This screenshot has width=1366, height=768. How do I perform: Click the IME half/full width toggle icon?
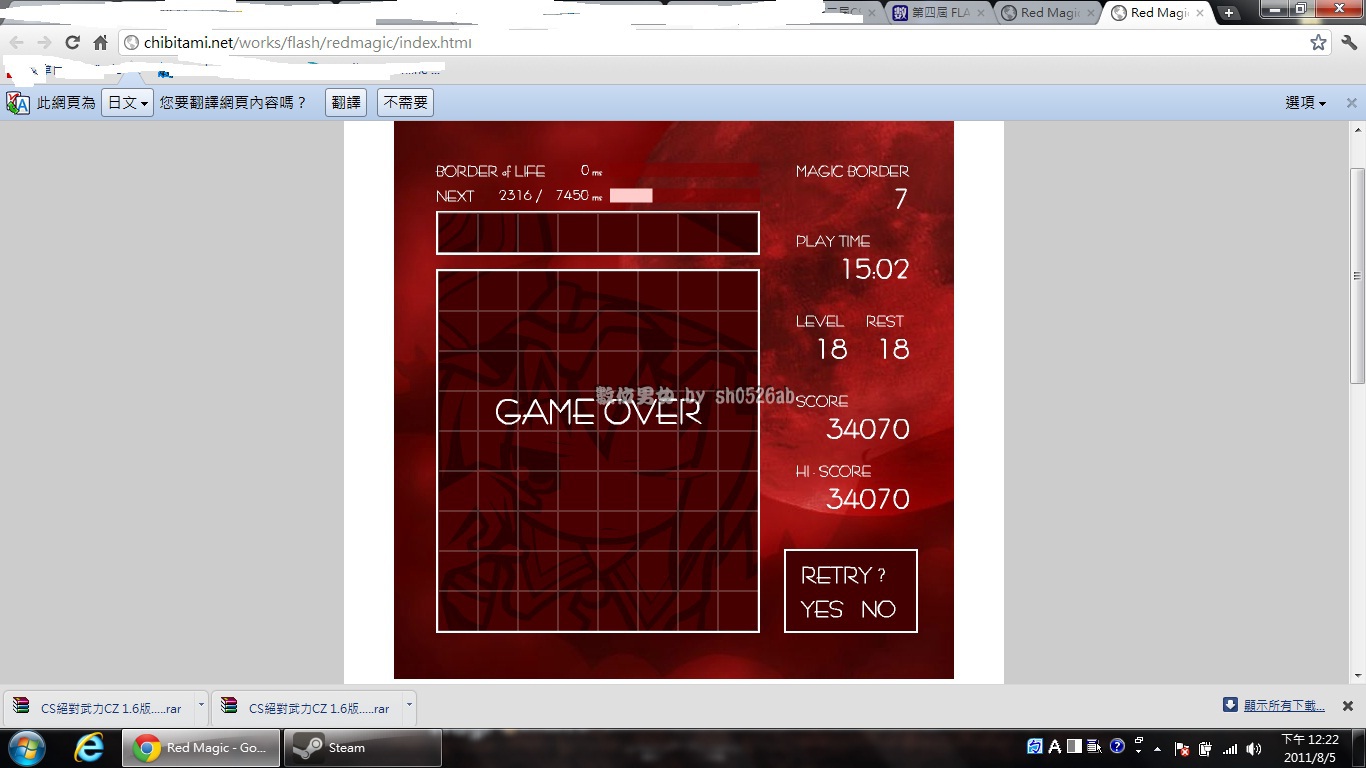pyautogui.click(x=1074, y=746)
